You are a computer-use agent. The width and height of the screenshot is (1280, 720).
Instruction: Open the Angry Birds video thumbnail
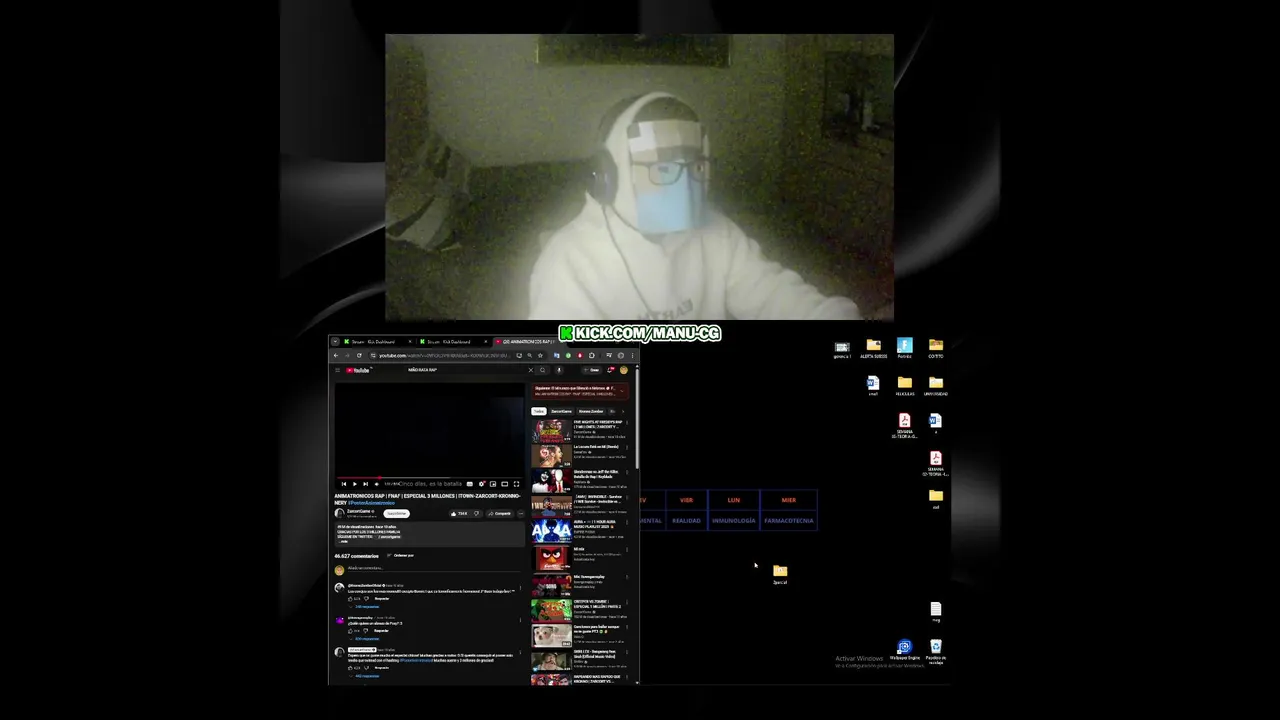pyautogui.click(x=552, y=558)
